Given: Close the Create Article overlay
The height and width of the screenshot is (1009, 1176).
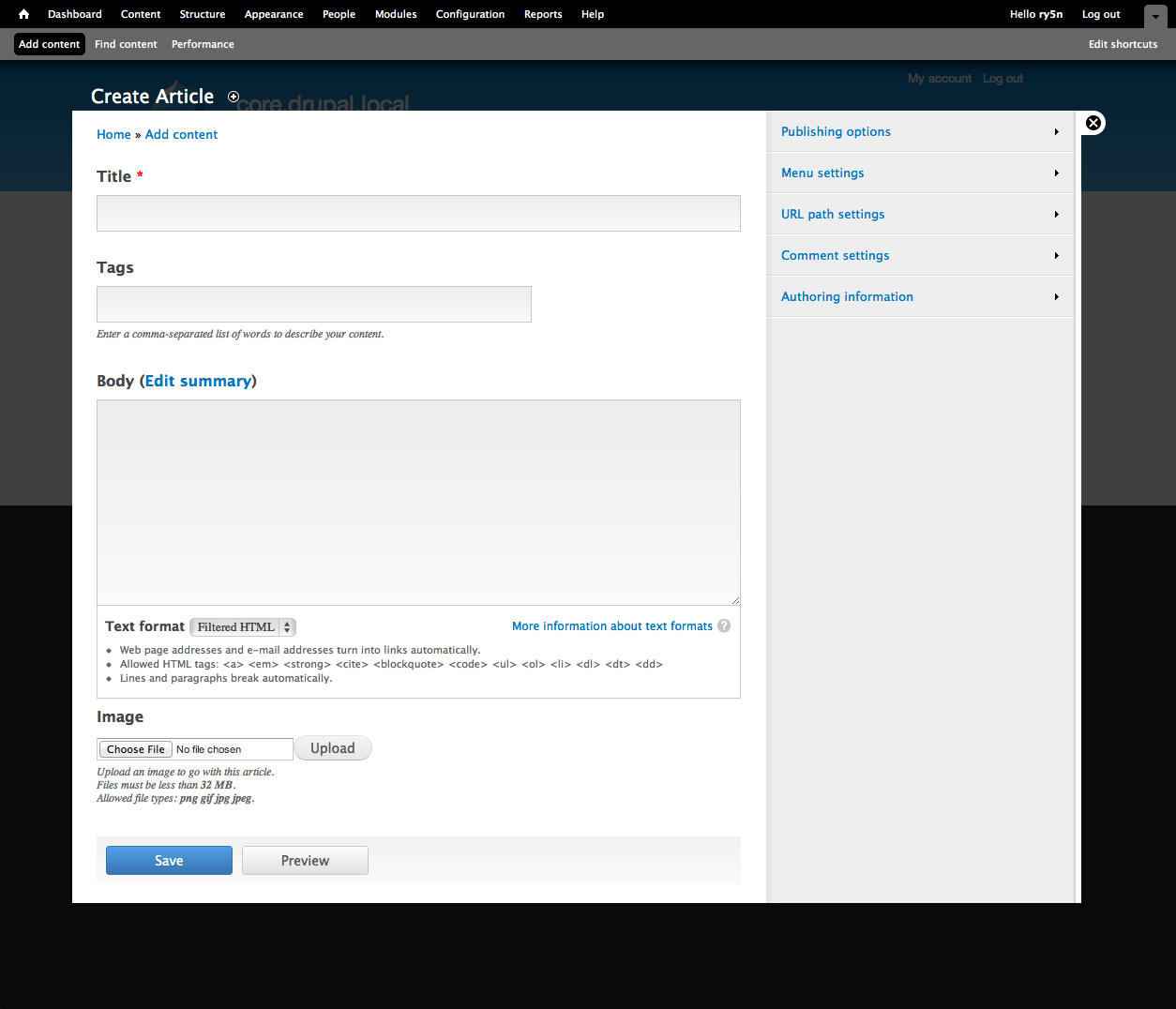Looking at the screenshot, I should (1093, 123).
